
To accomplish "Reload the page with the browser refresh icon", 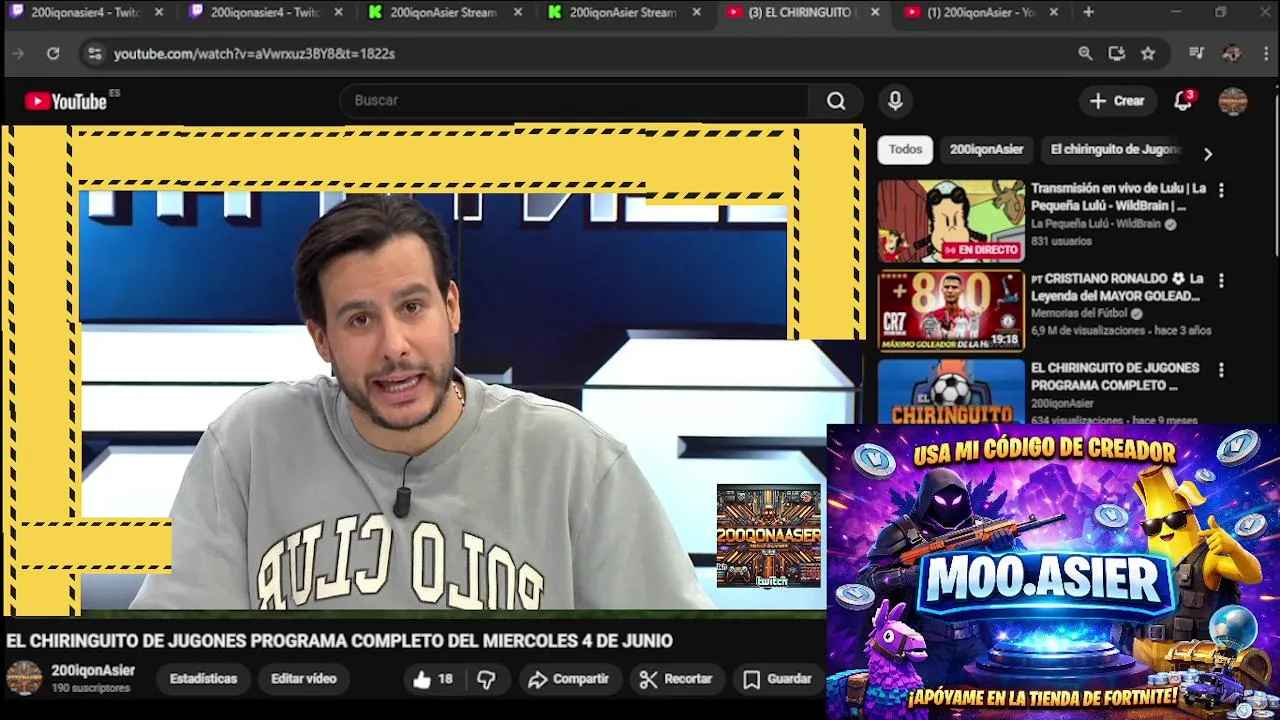I will coord(53,53).
